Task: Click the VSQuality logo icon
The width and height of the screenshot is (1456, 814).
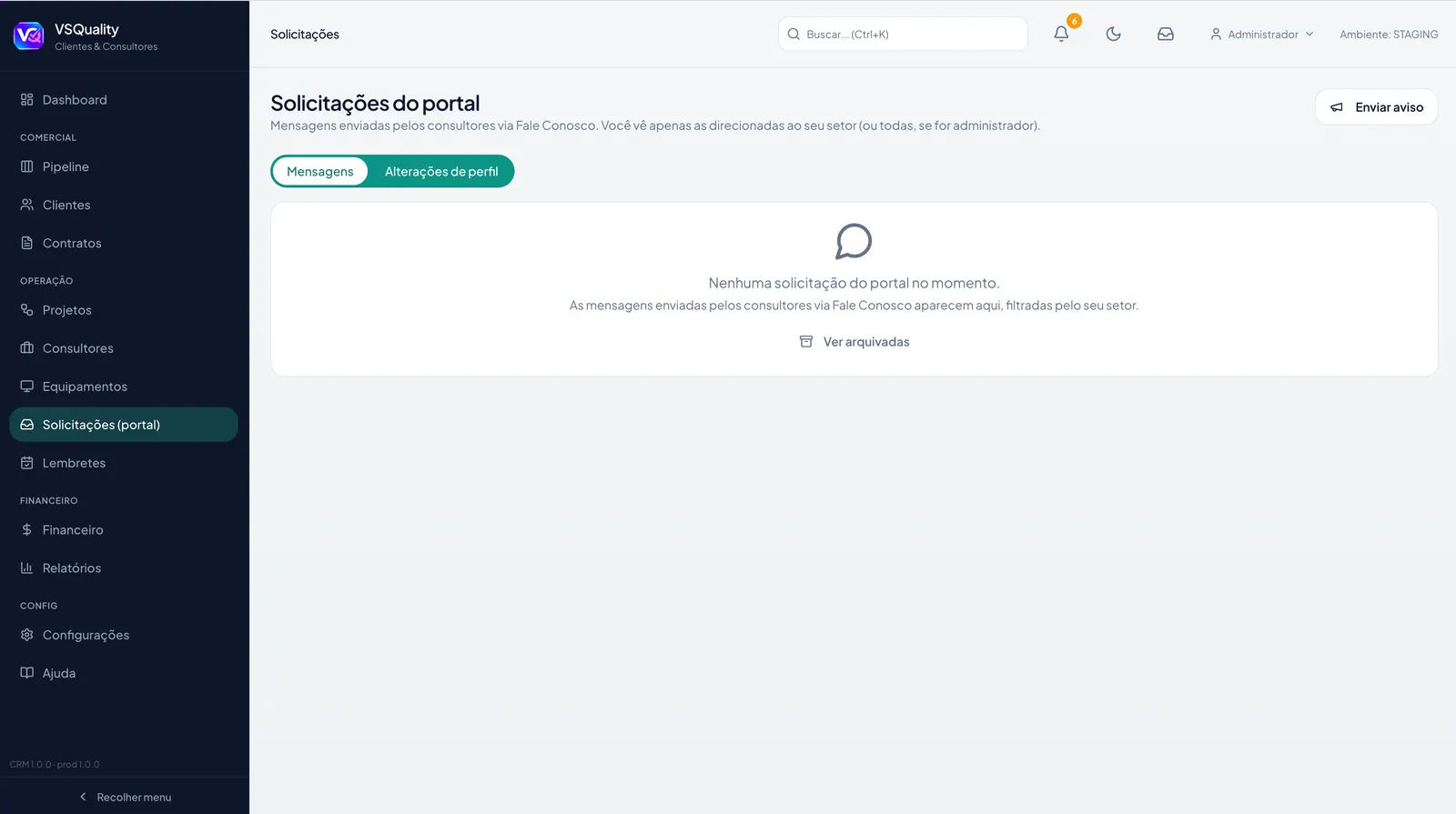Action: point(28,35)
